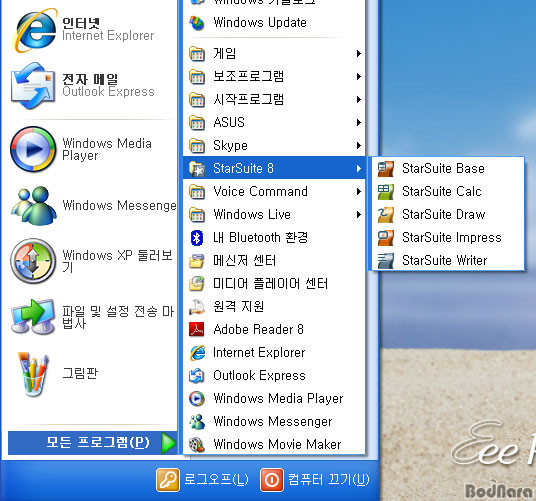This screenshot has height=501, width=536.
Task: Click the 그림판 paint brushes icon
Action: 33,374
